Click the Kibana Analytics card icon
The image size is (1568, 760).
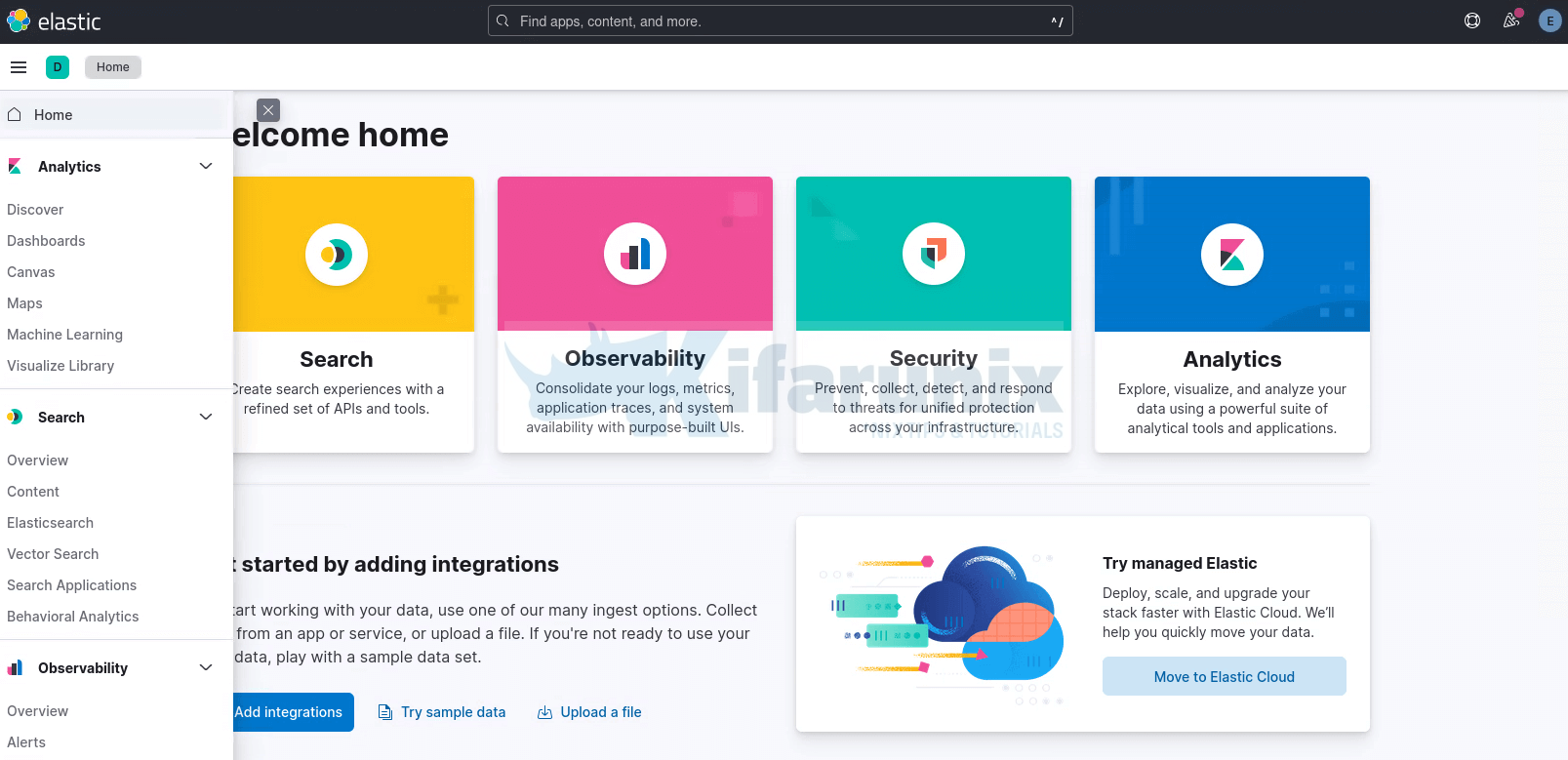point(1232,255)
